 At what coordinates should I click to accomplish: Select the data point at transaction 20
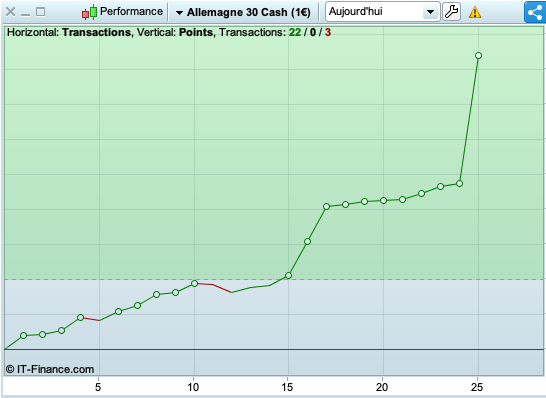coord(383,201)
